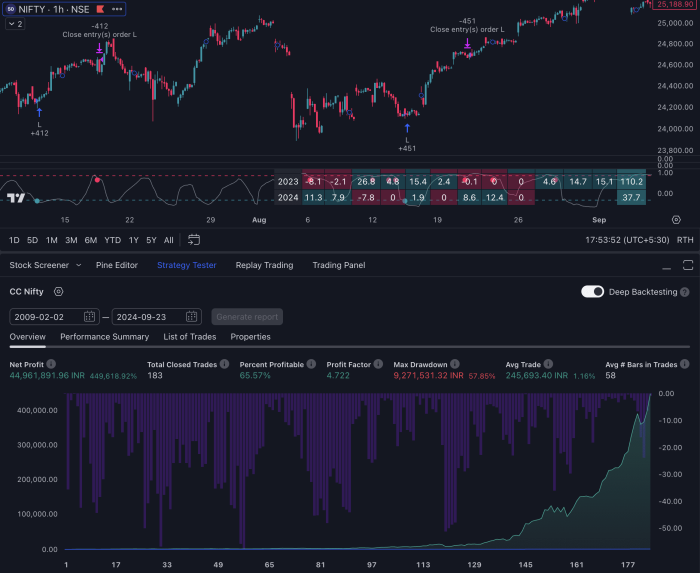Open end date calendar picker icon
Viewport: 700px width, 573px height.
192,317
